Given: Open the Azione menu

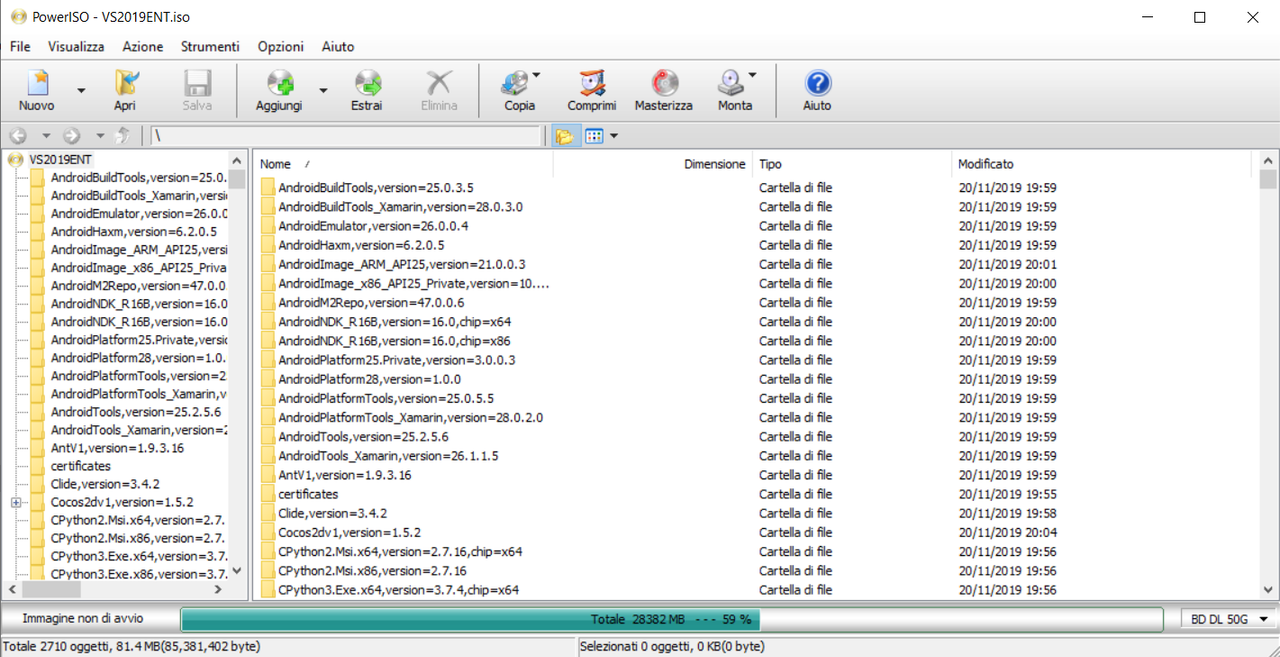Looking at the screenshot, I should (143, 46).
